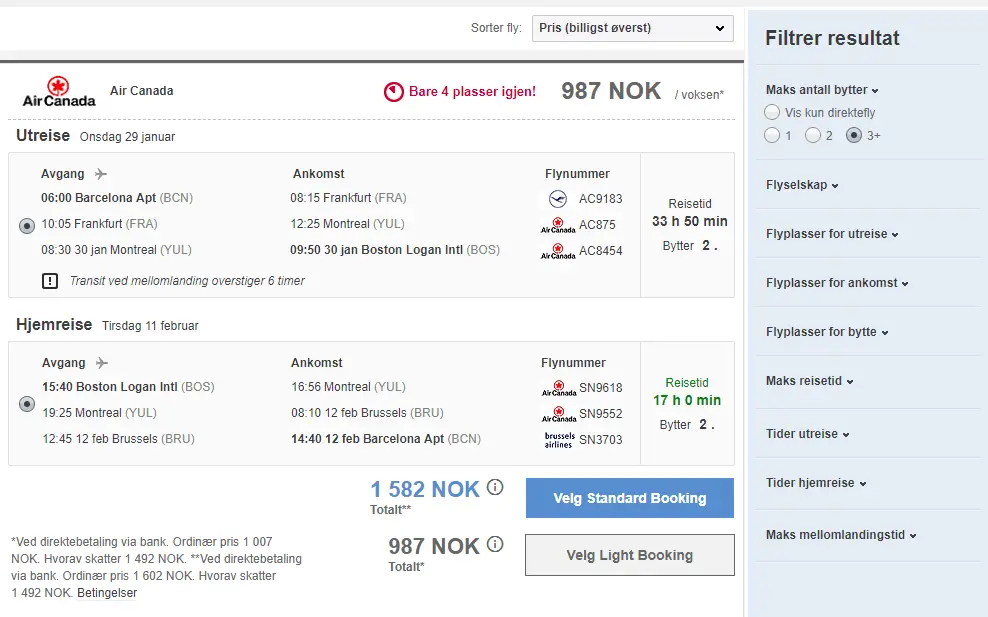Screen dimensions: 988x617
Task: Expand the Flyselskap filter
Action: (802, 185)
